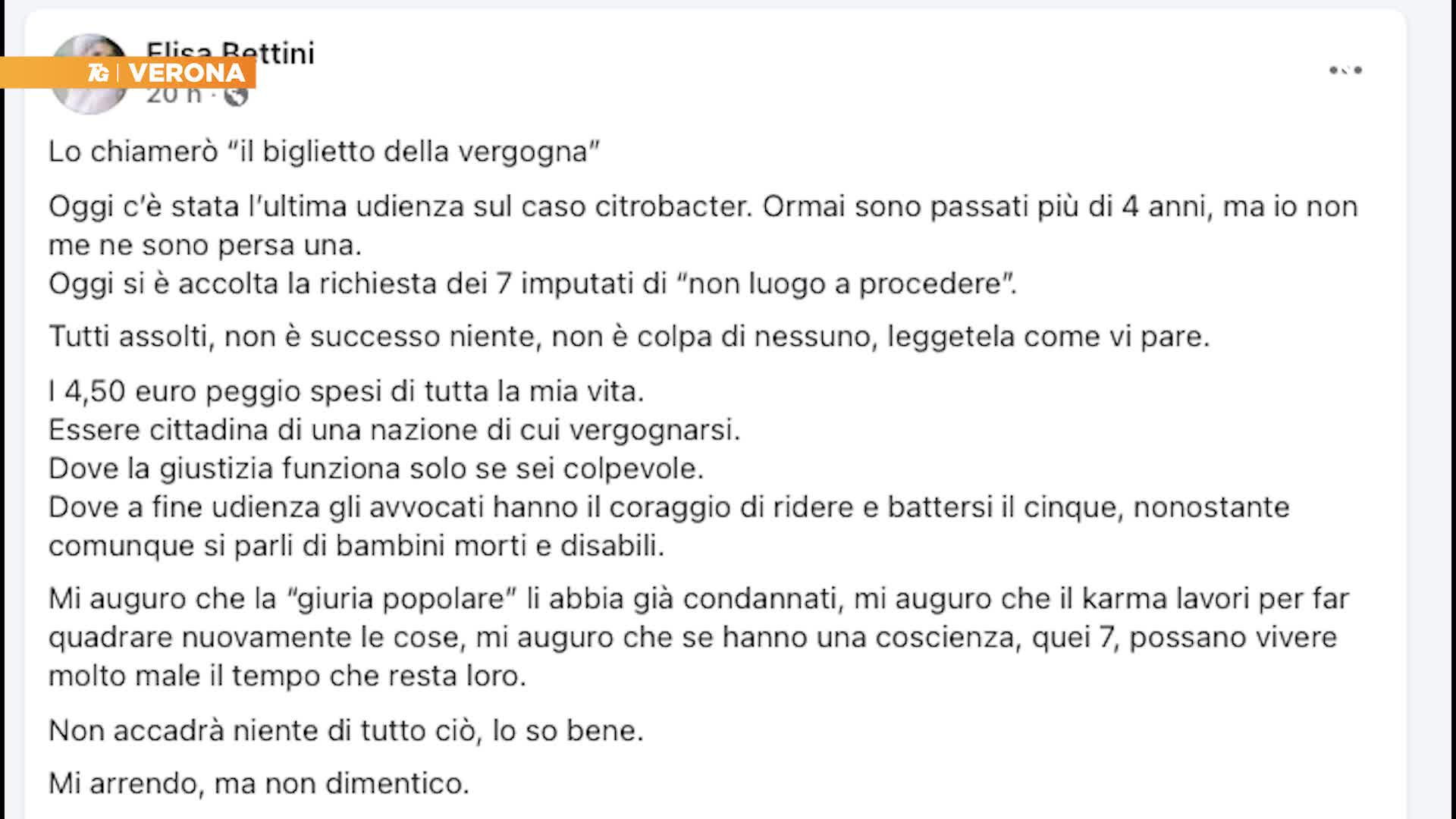Click the quoted phrase "giuria popolare"
This screenshot has width=1456, height=819.
pyautogui.click(x=402, y=599)
